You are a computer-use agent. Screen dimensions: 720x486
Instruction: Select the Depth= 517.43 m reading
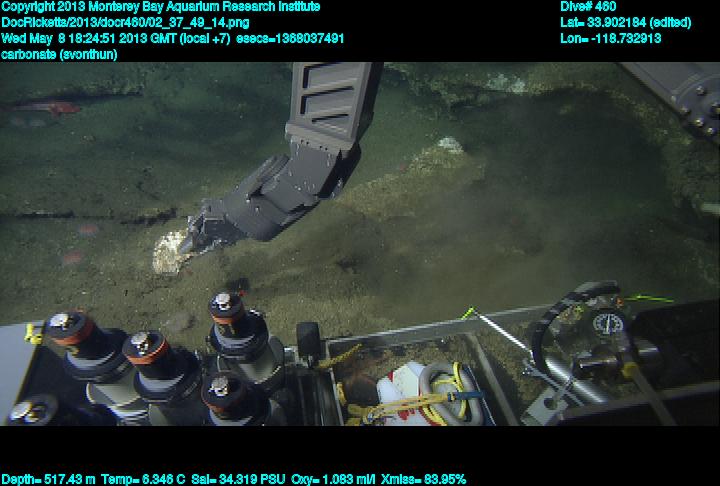pos(48,480)
